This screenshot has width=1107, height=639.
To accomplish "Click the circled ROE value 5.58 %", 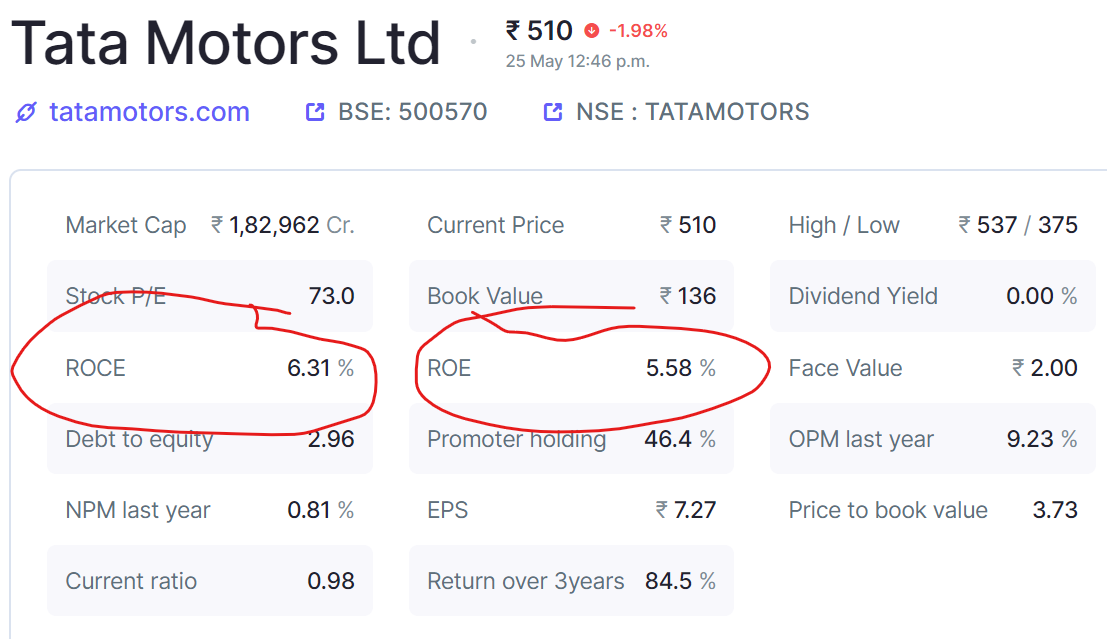I will click(680, 368).
